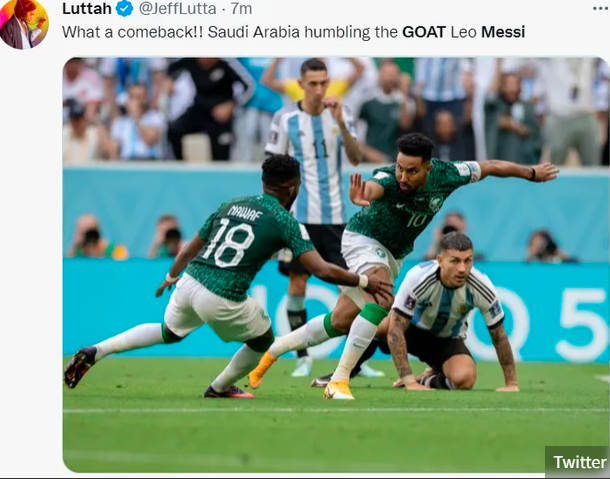This screenshot has width=610, height=479.
Task: Select the bold Messi word
Action: click(x=503, y=32)
